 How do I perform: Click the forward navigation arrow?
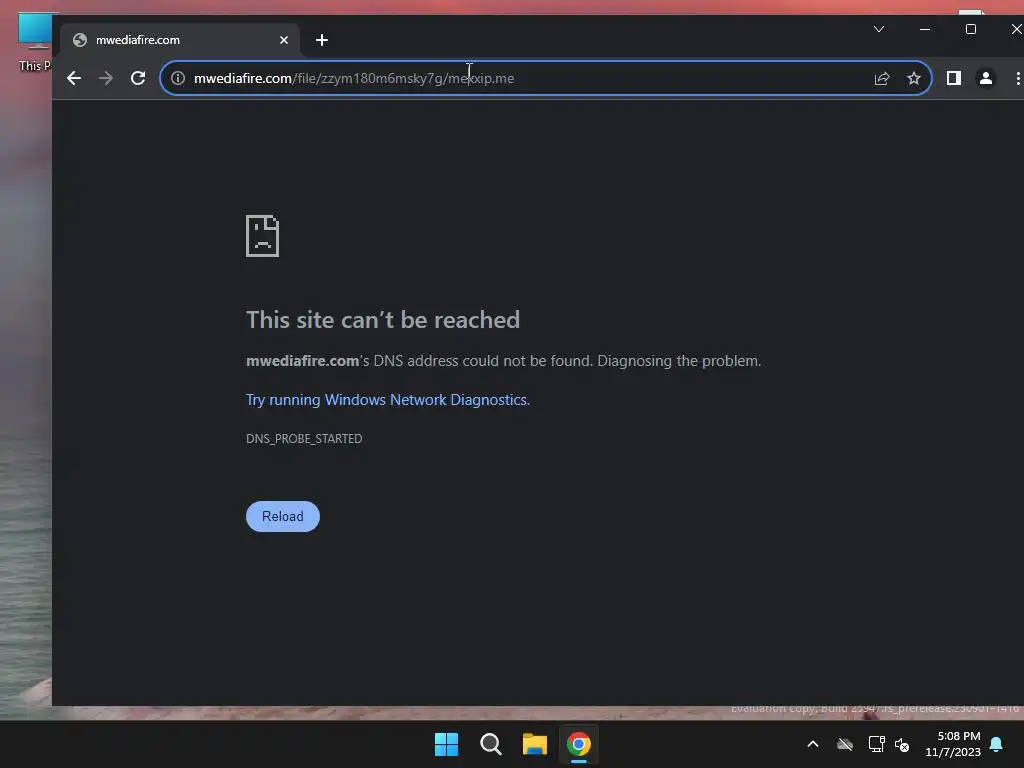pos(106,78)
